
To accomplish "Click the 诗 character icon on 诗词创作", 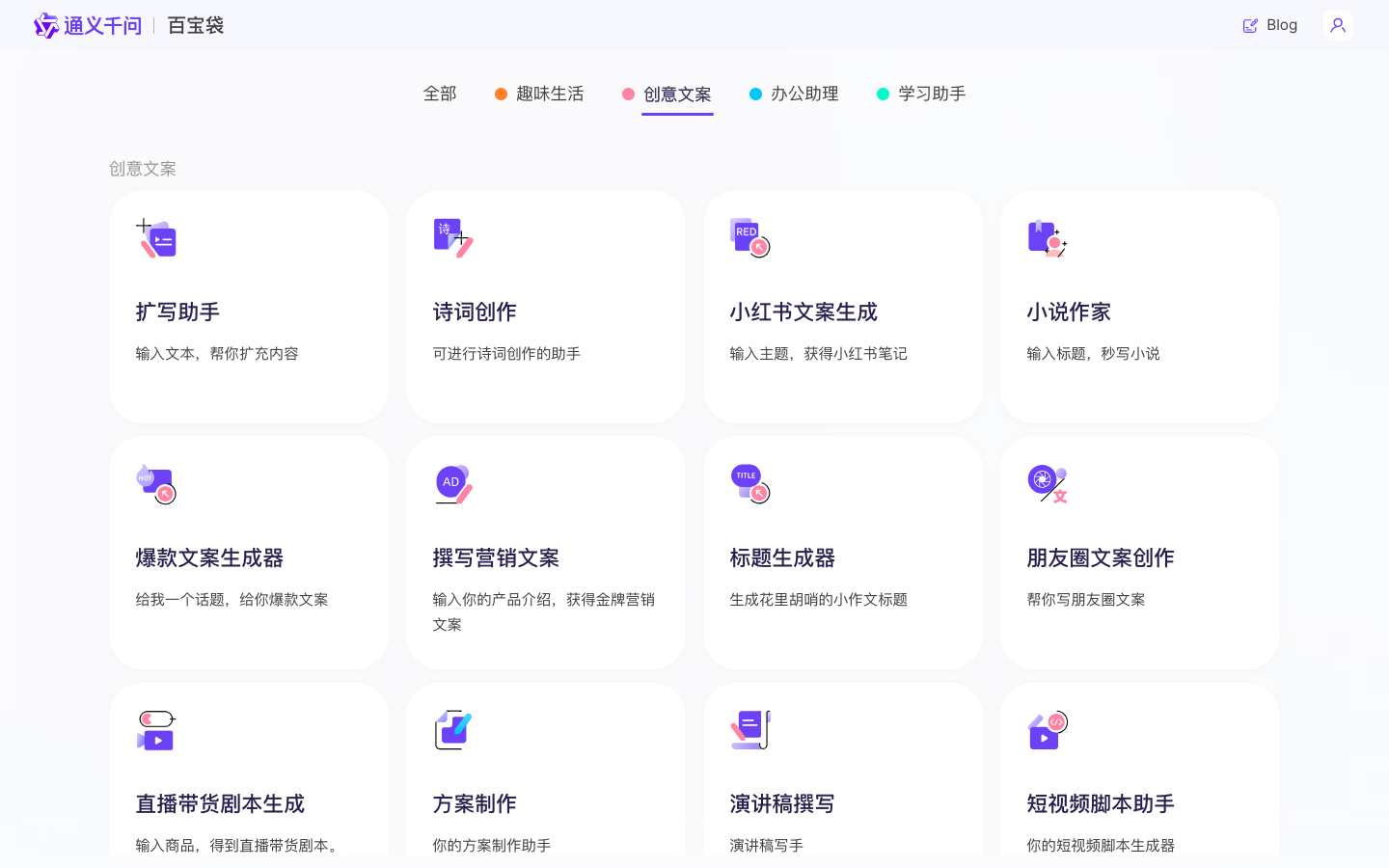I will pos(446,231).
